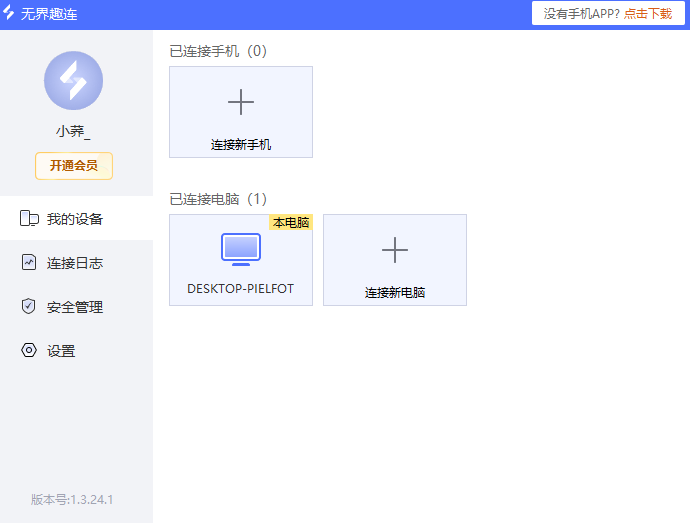Click the plus icon above 连接新手机
Image resolution: width=690 pixels, height=523 pixels.
tap(241, 102)
